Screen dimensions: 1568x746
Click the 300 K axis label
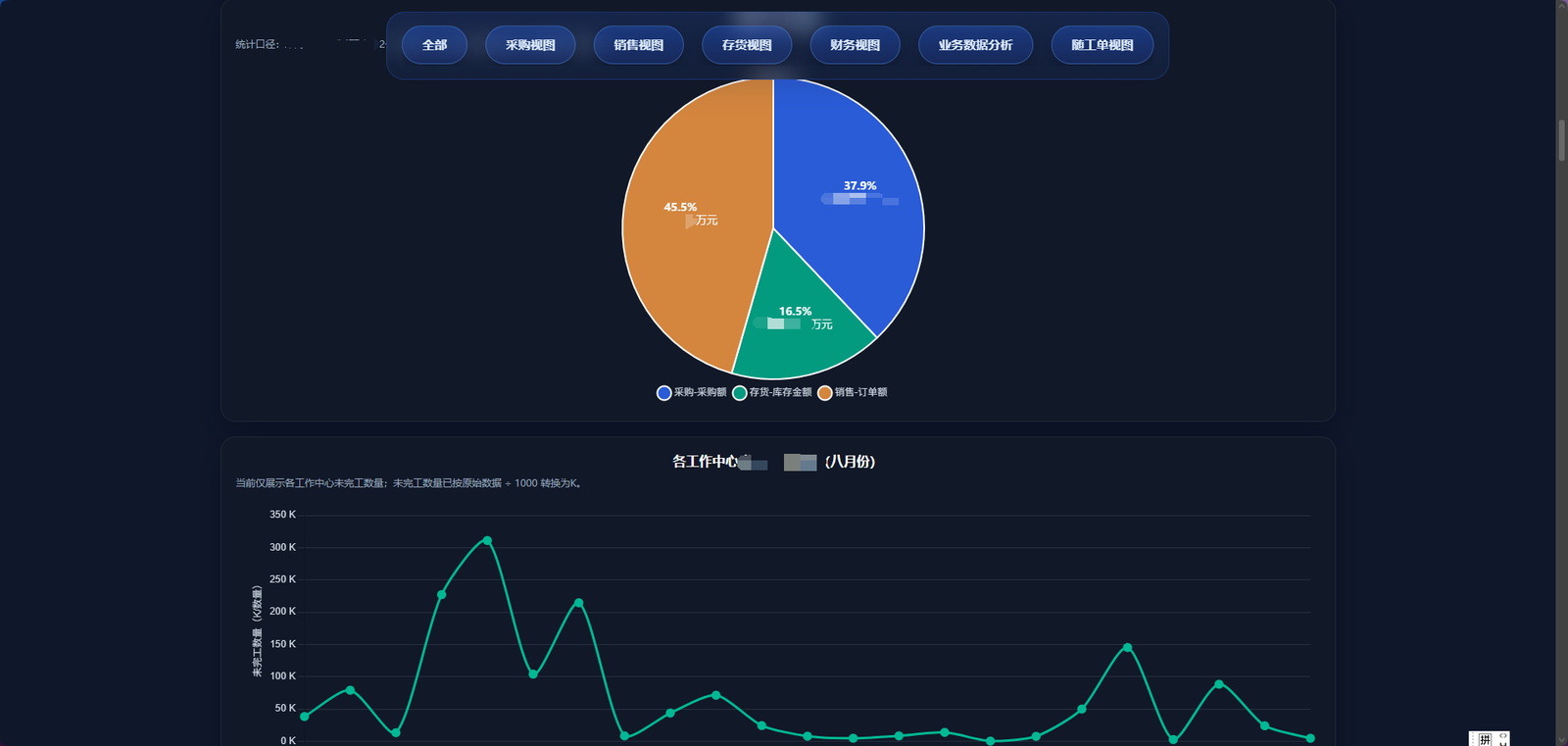[282, 547]
